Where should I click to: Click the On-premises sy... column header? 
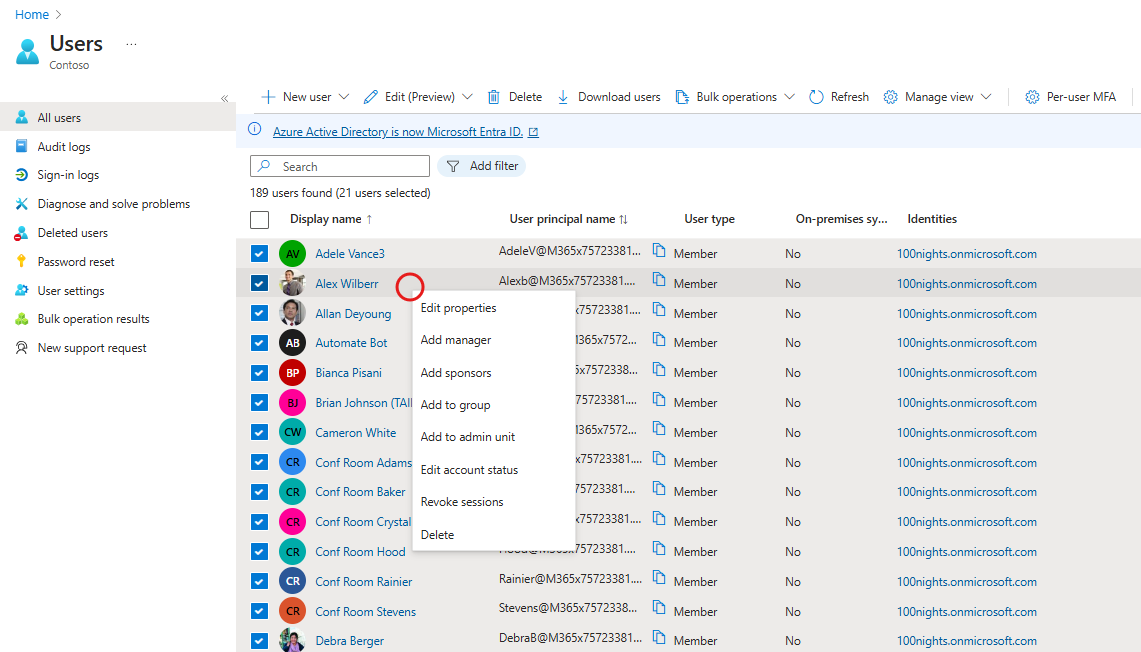pyautogui.click(x=841, y=219)
